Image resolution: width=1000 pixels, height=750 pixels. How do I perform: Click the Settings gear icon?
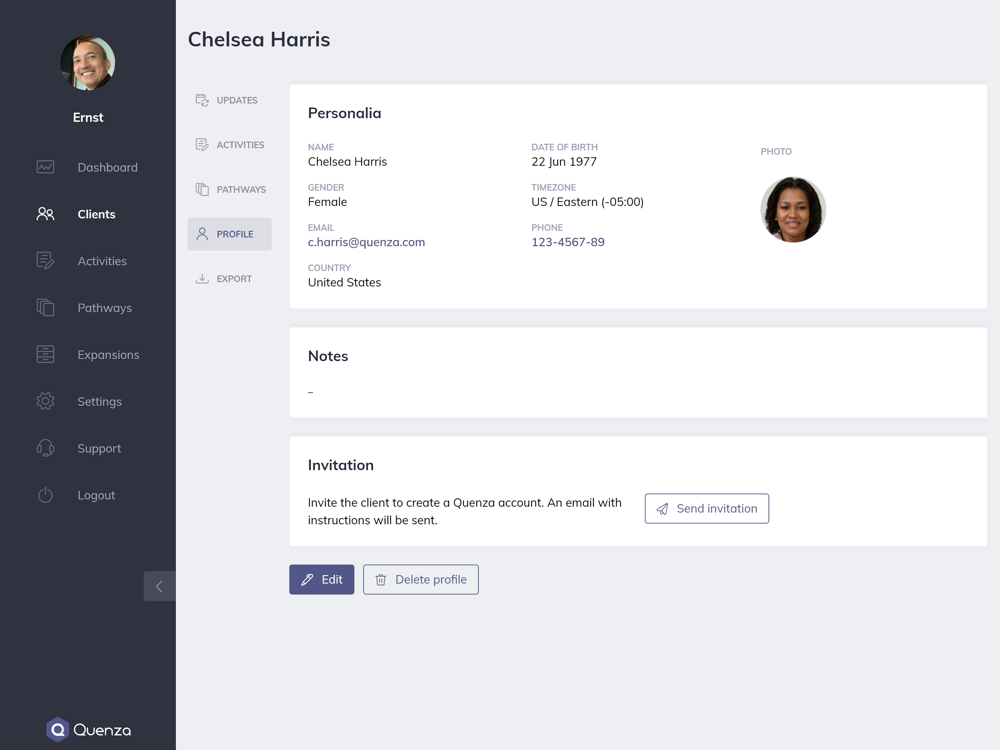pos(45,401)
